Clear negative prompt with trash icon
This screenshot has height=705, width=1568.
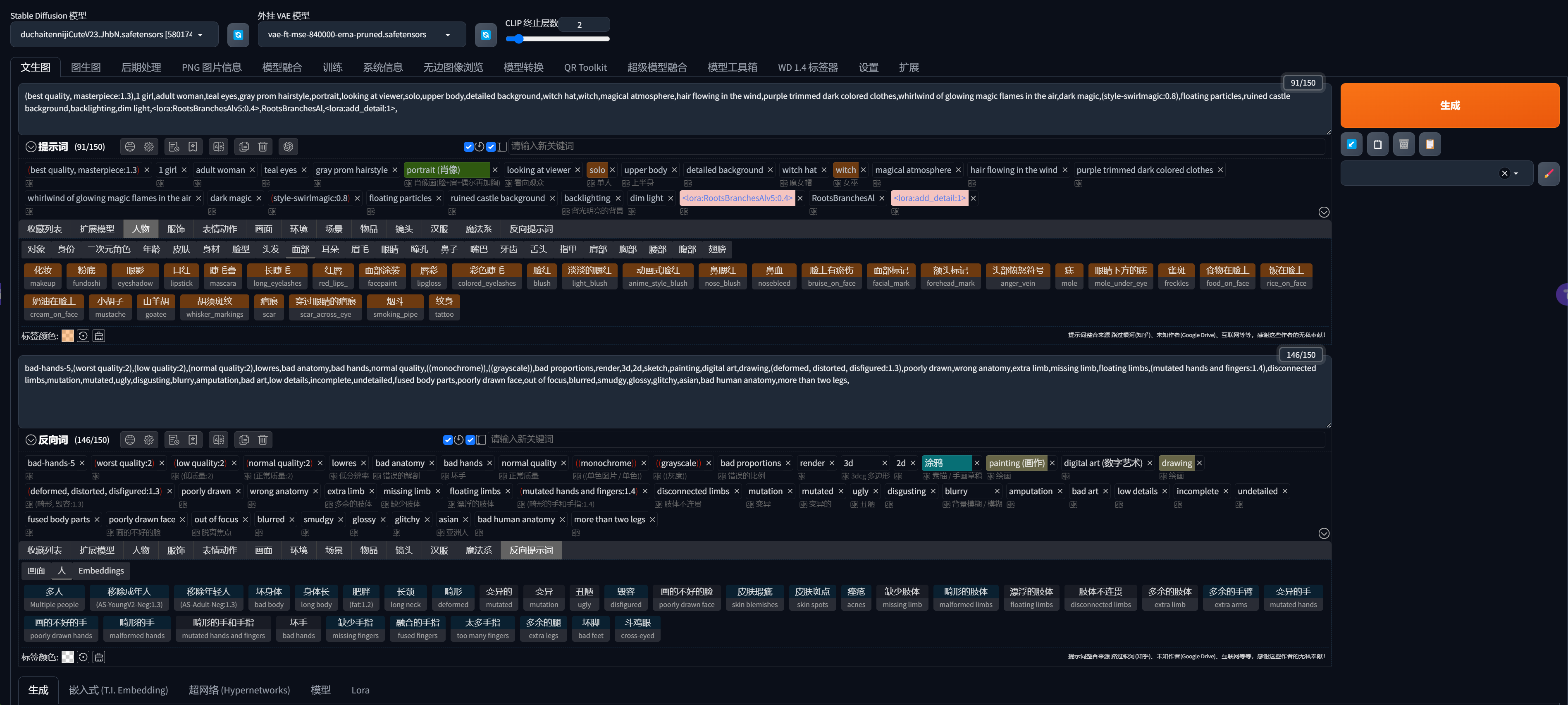point(263,440)
